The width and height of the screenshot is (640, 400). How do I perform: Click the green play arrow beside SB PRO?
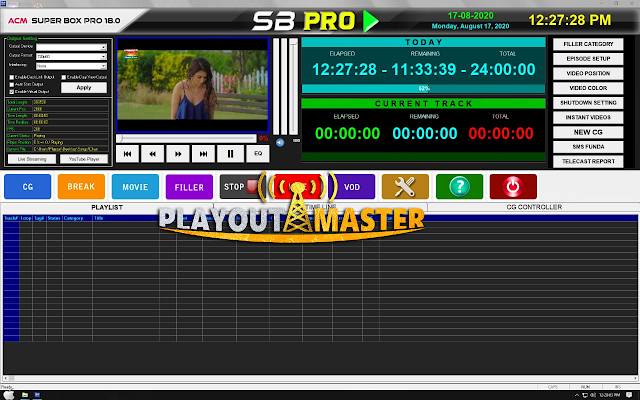tap(371, 21)
